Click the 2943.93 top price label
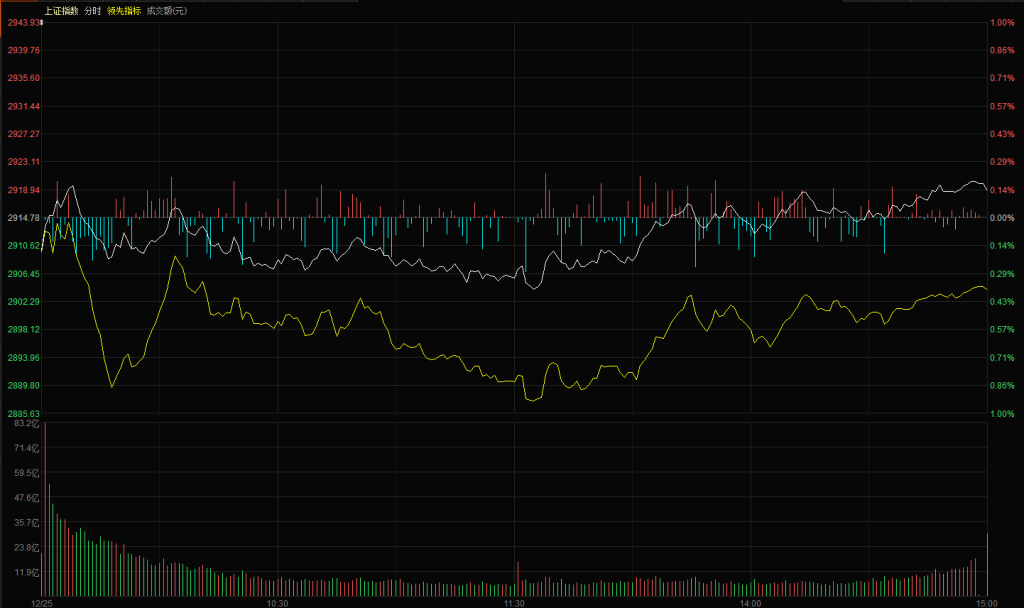The image size is (1024, 608). [20, 22]
